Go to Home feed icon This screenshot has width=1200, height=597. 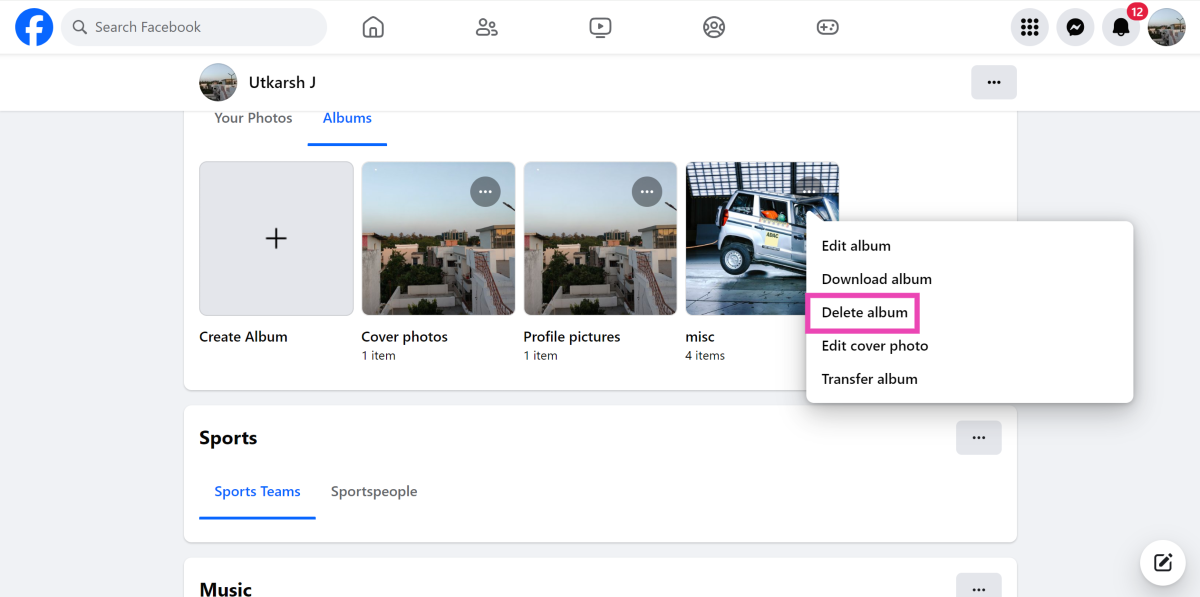[373, 27]
